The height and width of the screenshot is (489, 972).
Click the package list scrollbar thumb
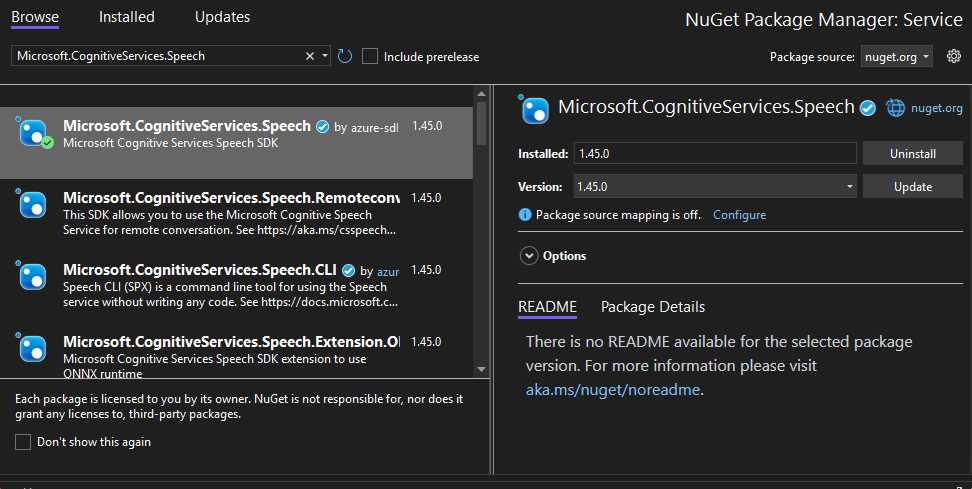coord(482,123)
